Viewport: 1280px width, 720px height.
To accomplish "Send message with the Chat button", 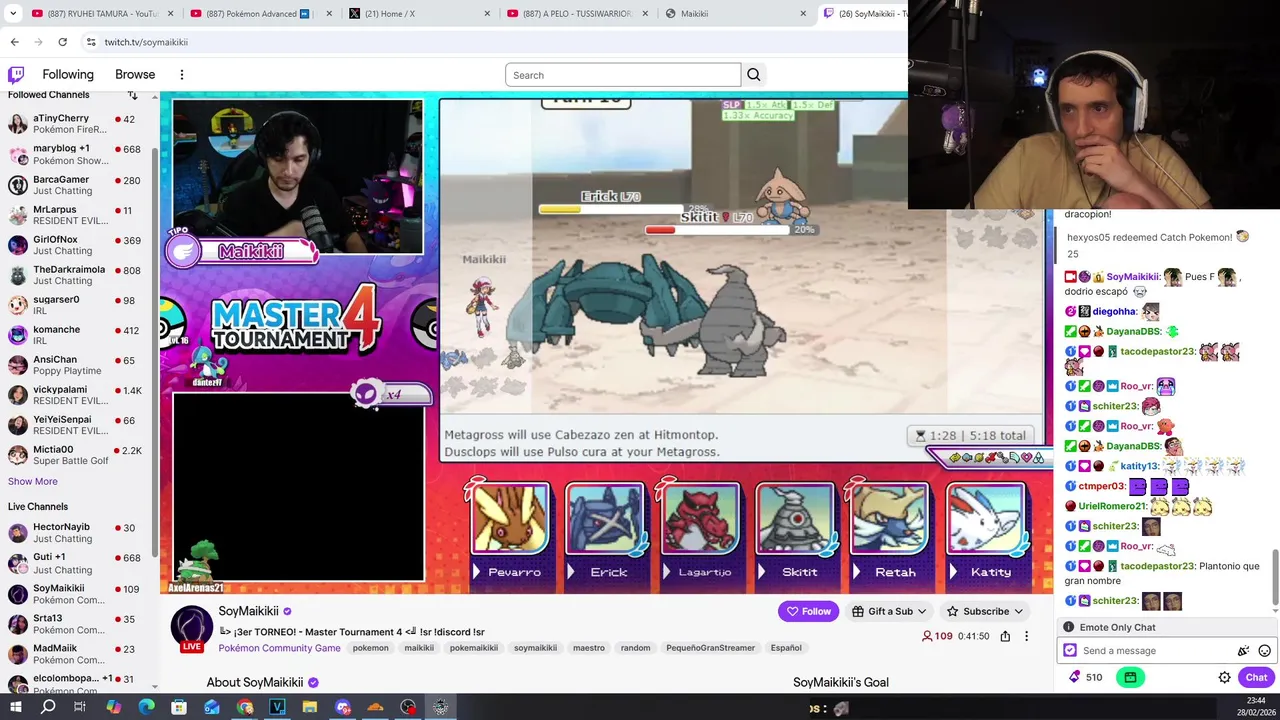I will tap(1256, 677).
